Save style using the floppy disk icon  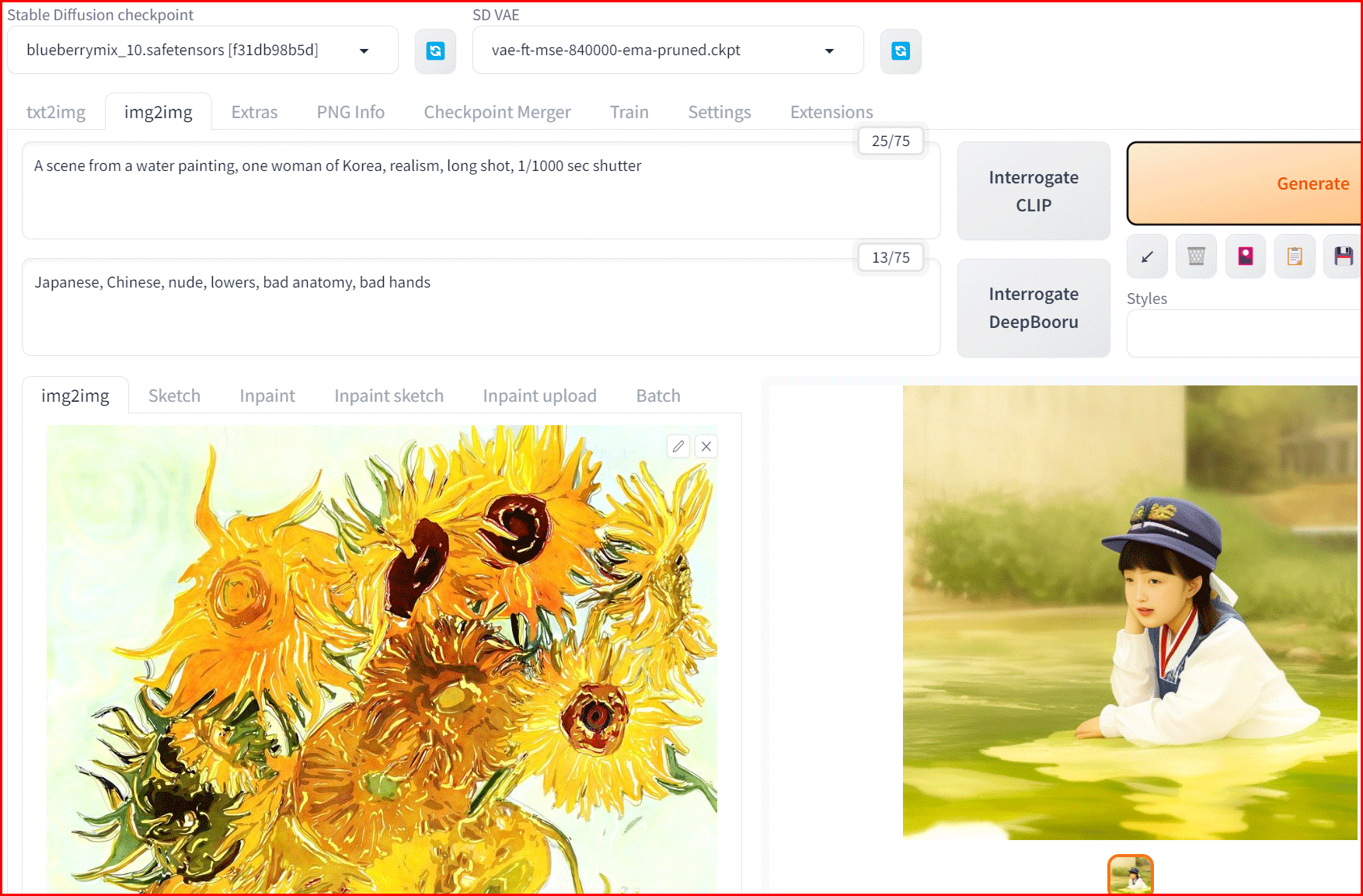(x=1343, y=256)
